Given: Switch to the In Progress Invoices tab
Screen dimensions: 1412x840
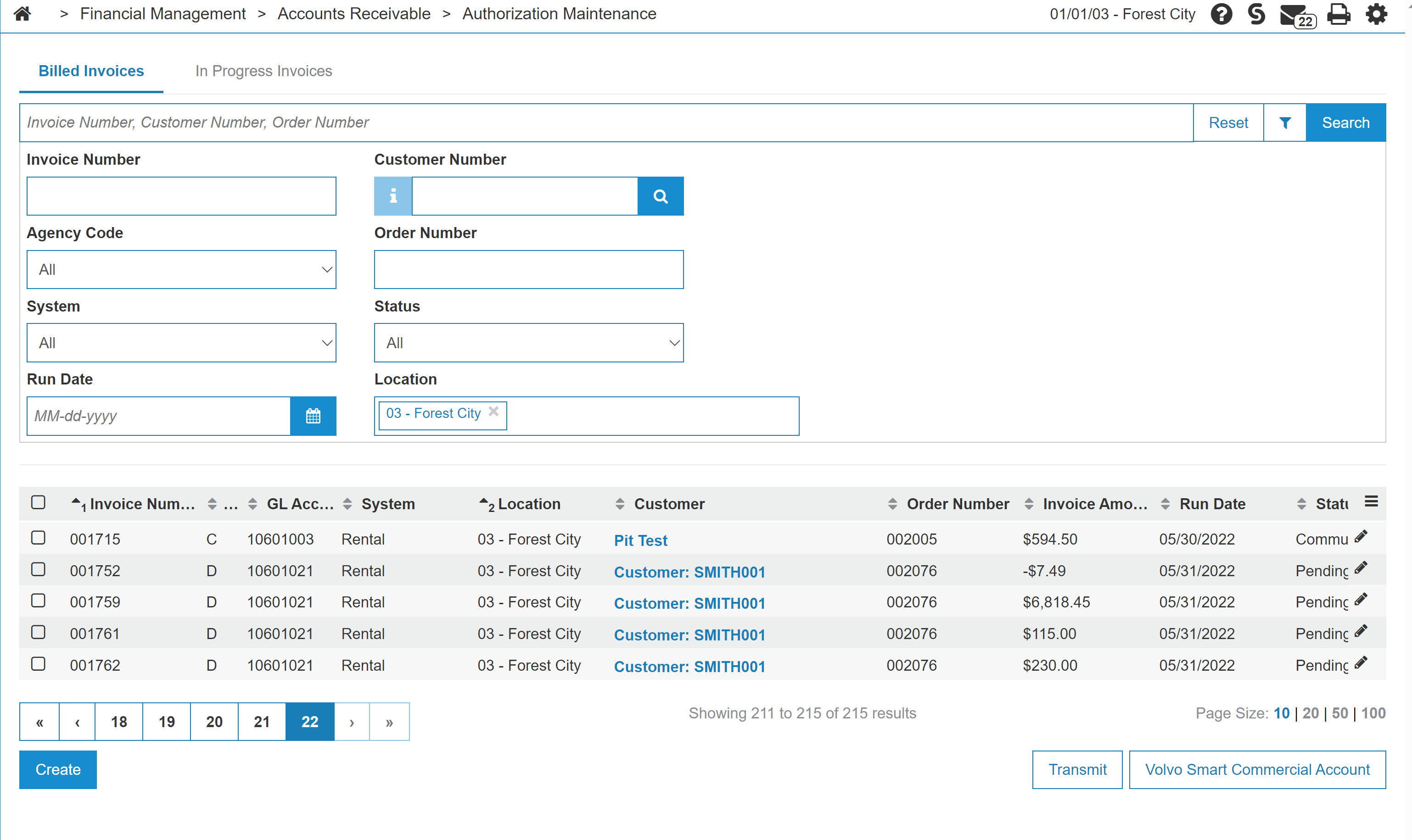Looking at the screenshot, I should click(x=263, y=71).
